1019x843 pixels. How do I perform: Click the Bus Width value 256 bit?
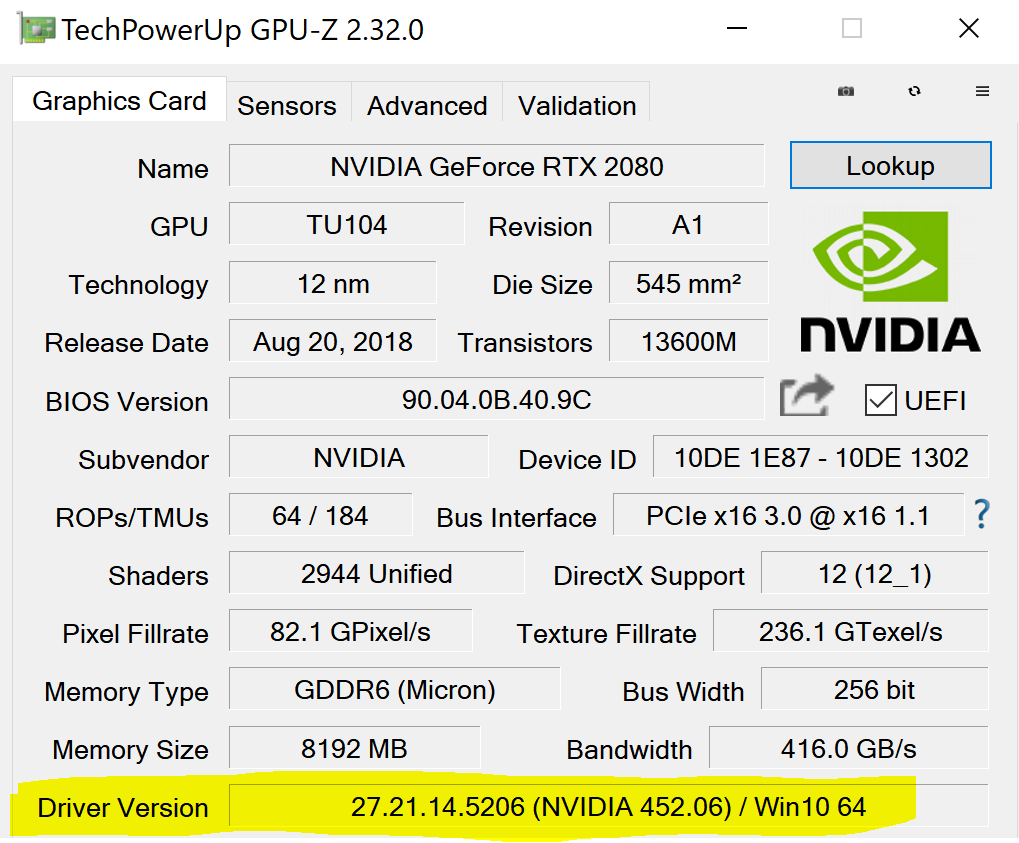[x=875, y=689]
